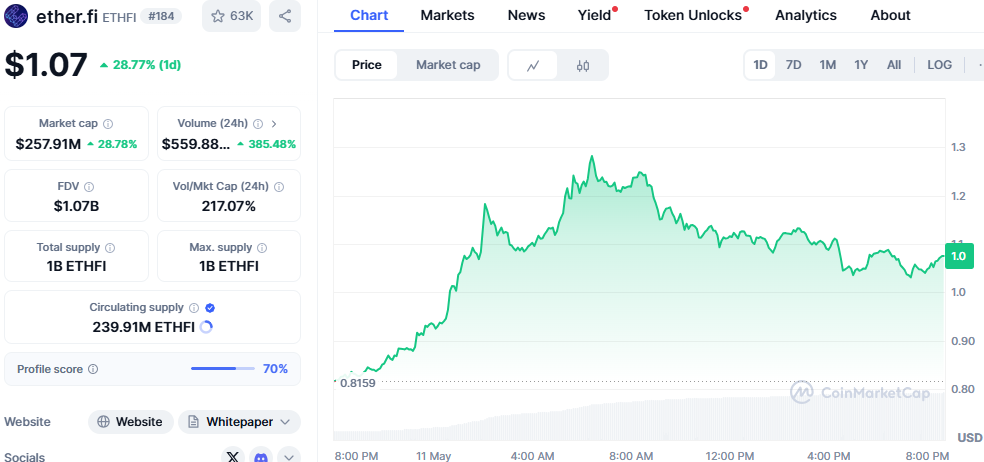Viewport: 984px width, 462px height.
Task: Switch to the Token Unlocks tab
Action: click(x=693, y=15)
